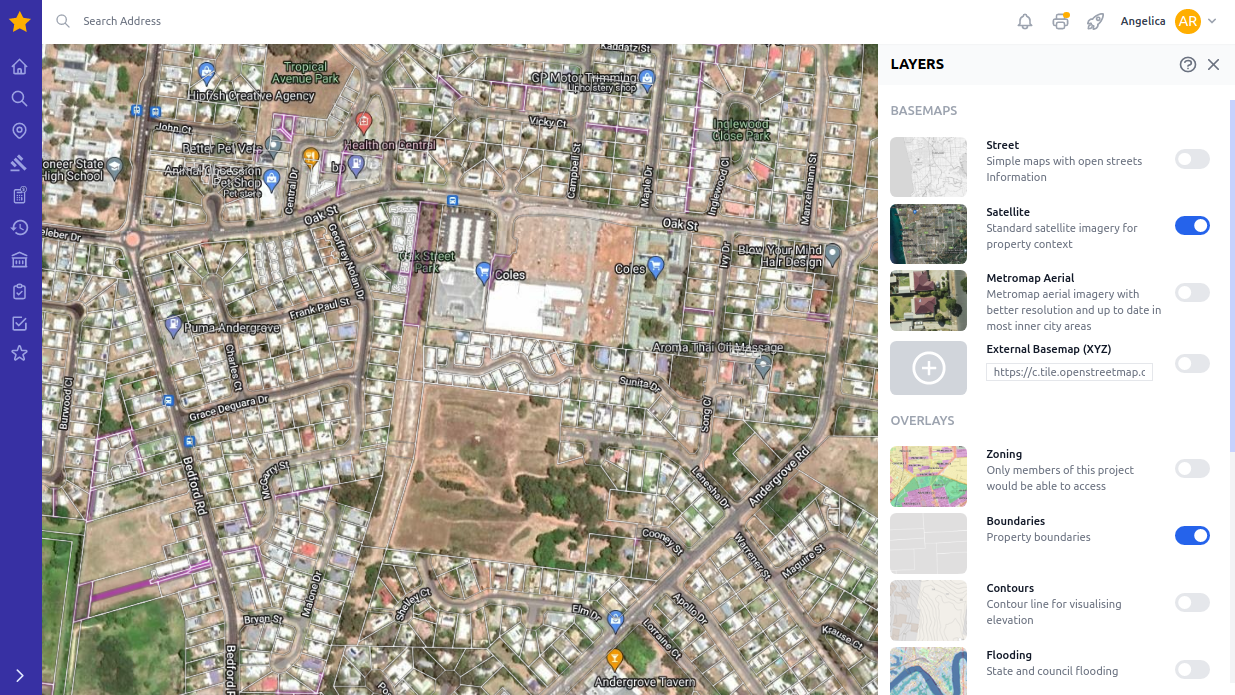Open notifications bell icon

(1025, 21)
